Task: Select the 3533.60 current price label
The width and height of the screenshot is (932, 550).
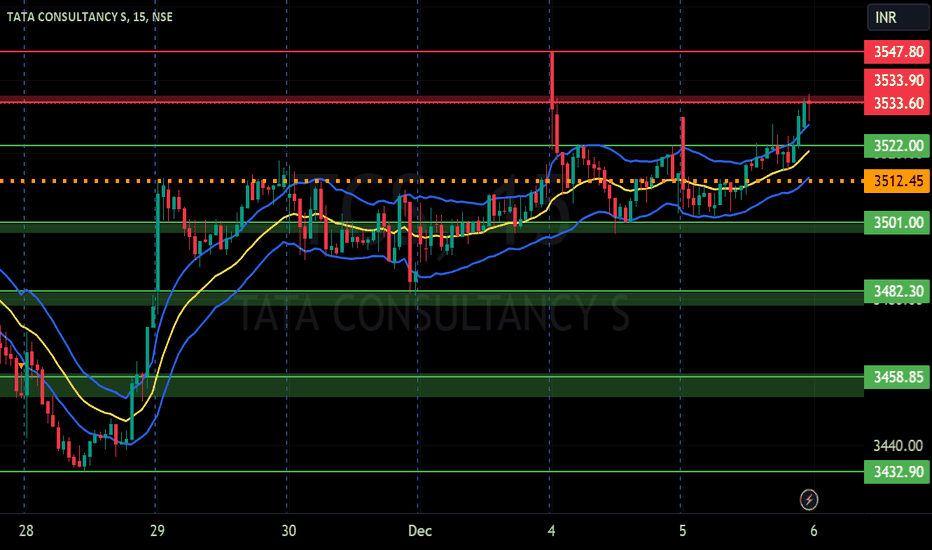Action: pyautogui.click(x=897, y=103)
